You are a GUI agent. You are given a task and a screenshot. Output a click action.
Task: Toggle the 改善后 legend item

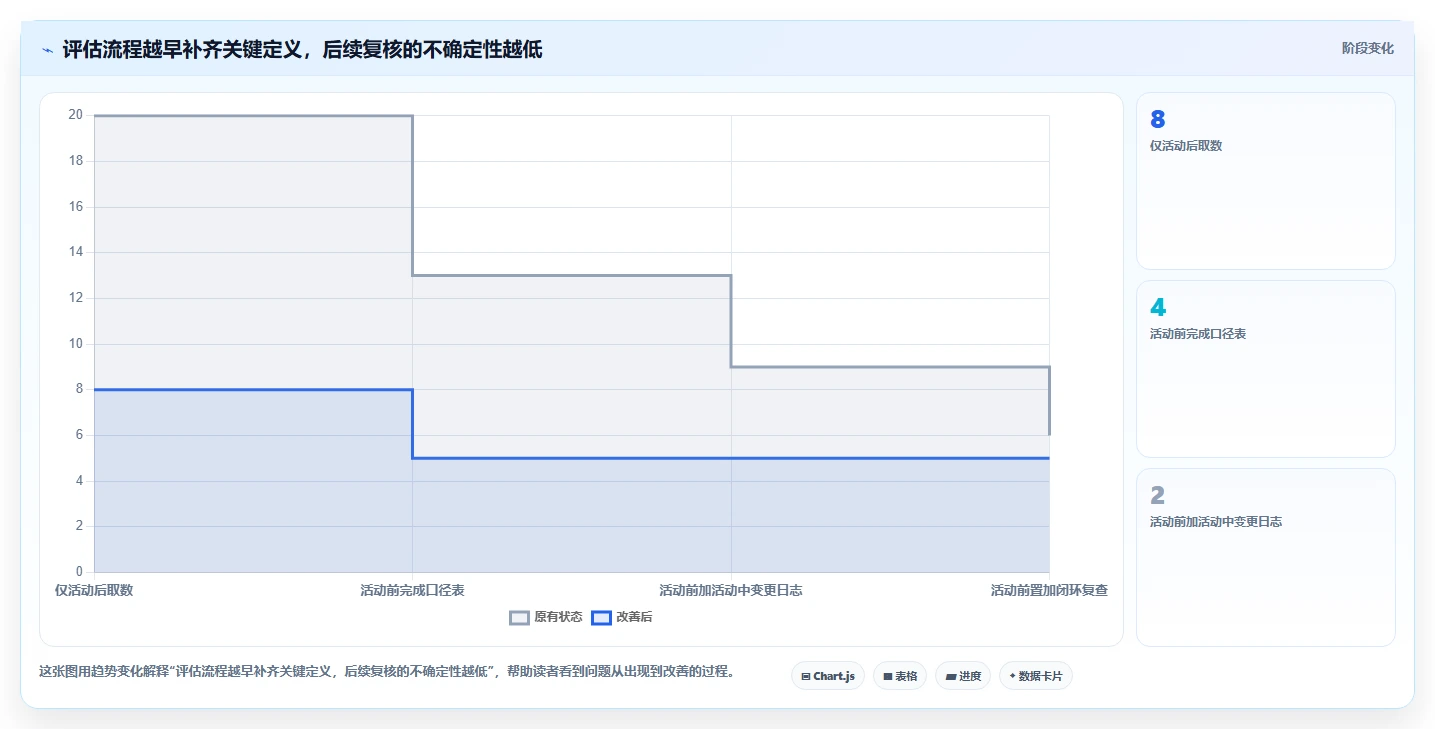coord(622,618)
